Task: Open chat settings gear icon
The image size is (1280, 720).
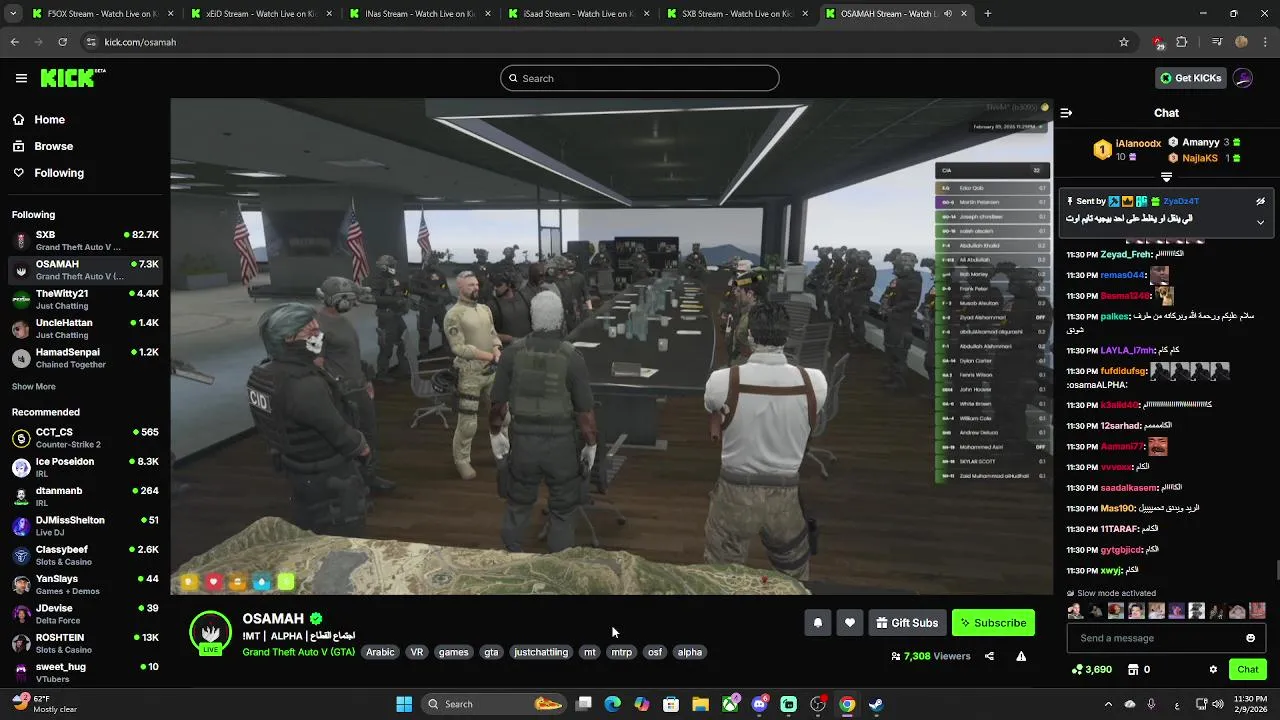Action: point(1213,669)
